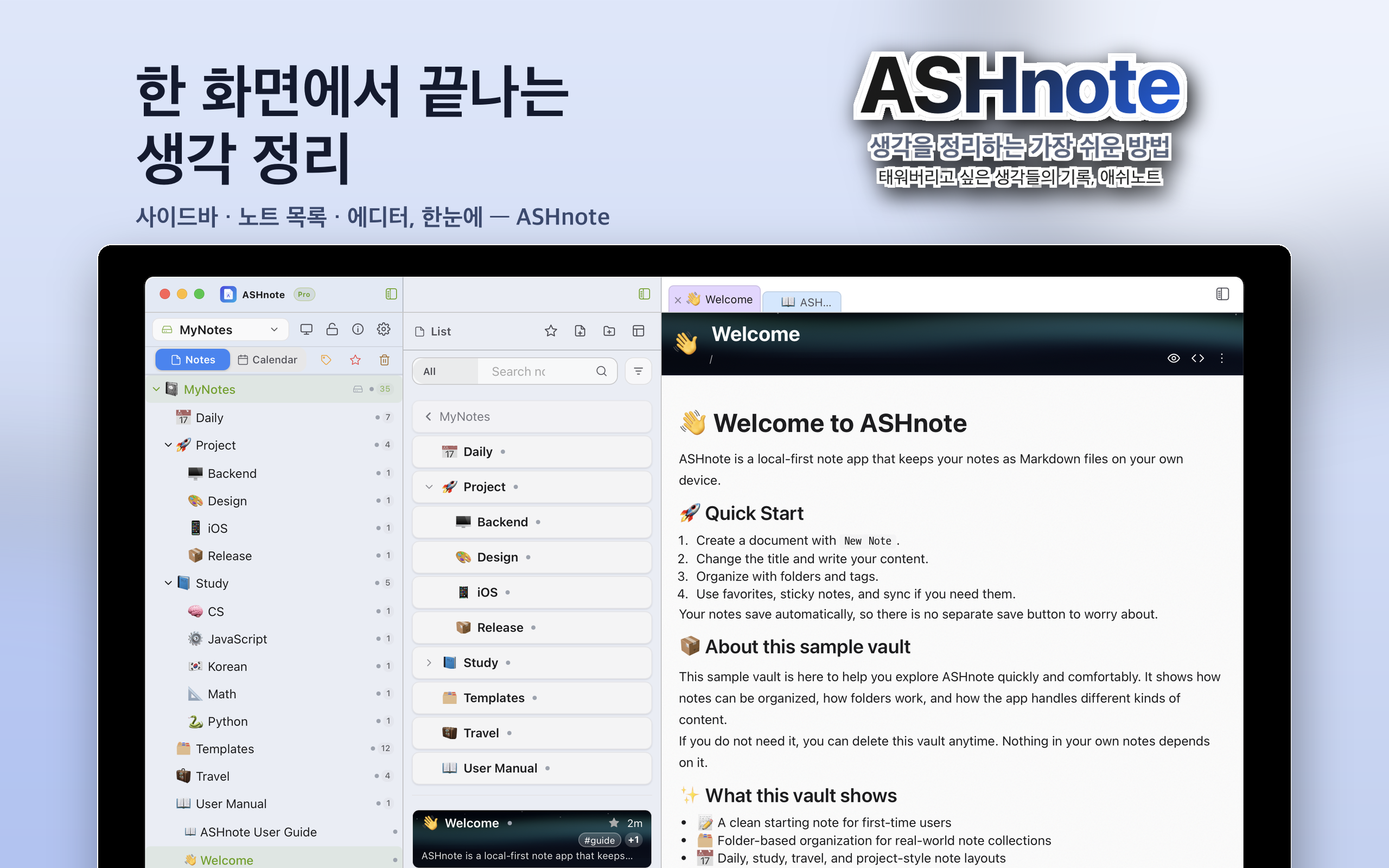Switch to the ASH... editor tab
The height and width of the screenshot is (868, 1389).
pos(802,302)
